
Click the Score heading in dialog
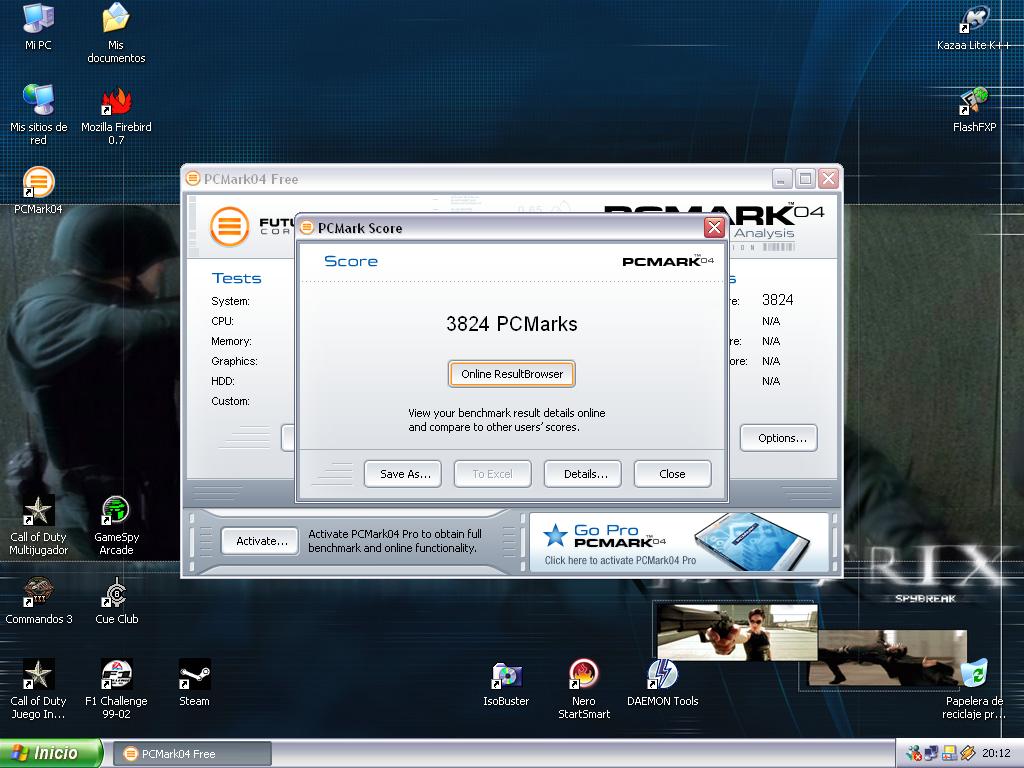point(351,261)
